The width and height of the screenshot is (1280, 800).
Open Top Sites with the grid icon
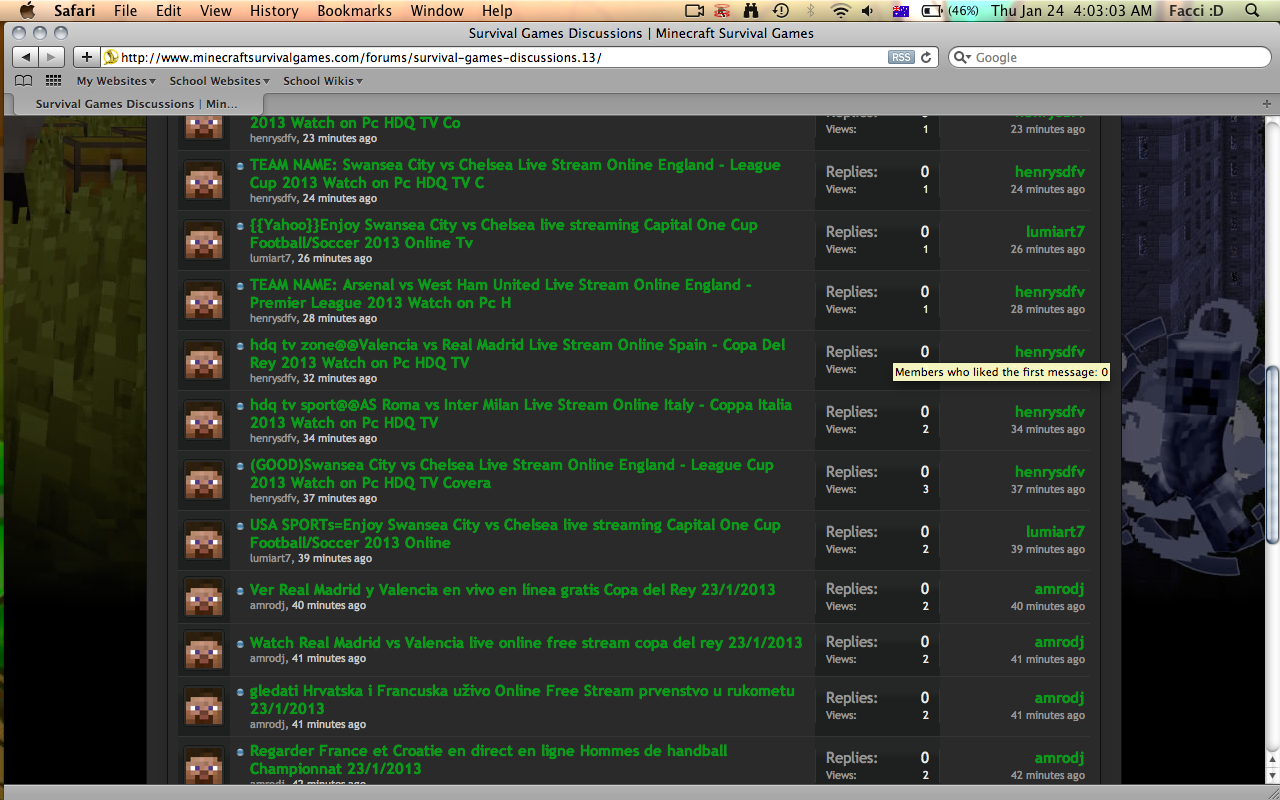[x=54, y=81]
